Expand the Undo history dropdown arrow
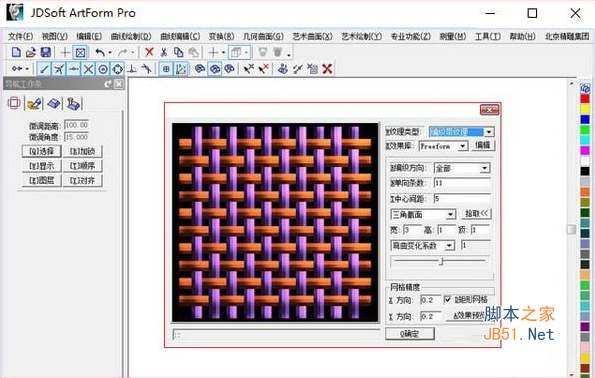This screenshot has width=595, height=378. [x=110, y=53]
